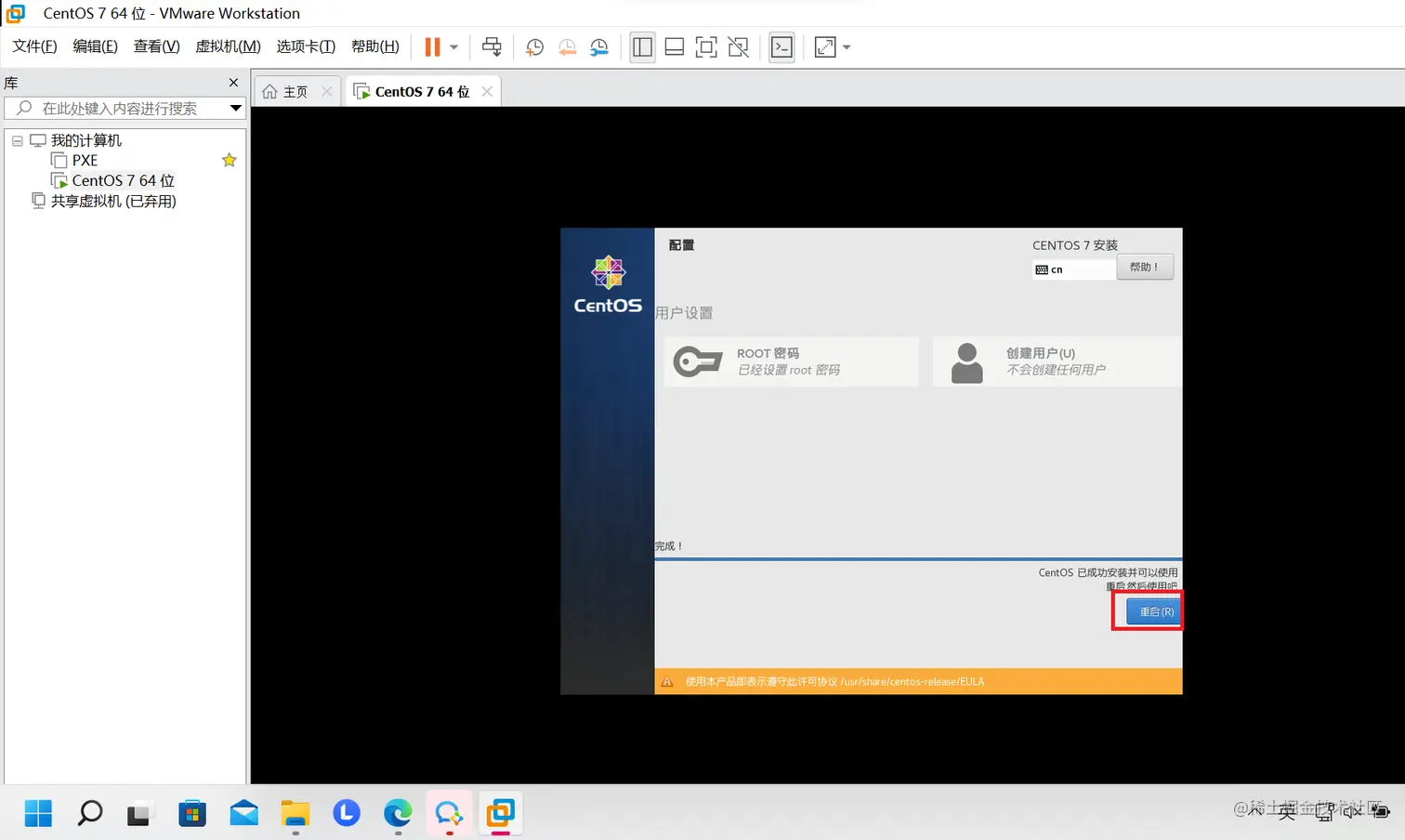Click the VMware Workstation taskbar icon

tap(500, 814)
